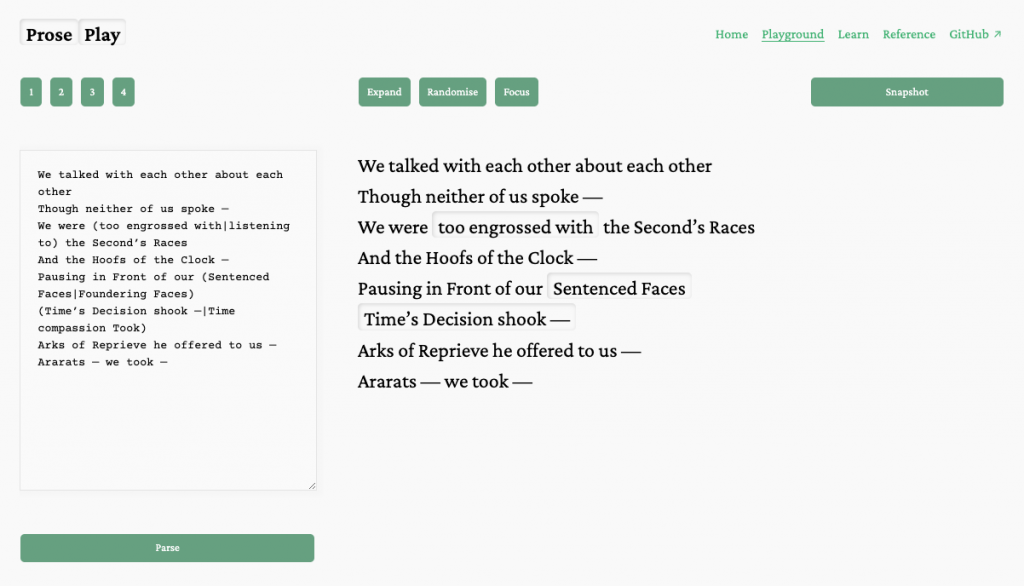Switch the 'Sentenced Faces' variant

619,288
